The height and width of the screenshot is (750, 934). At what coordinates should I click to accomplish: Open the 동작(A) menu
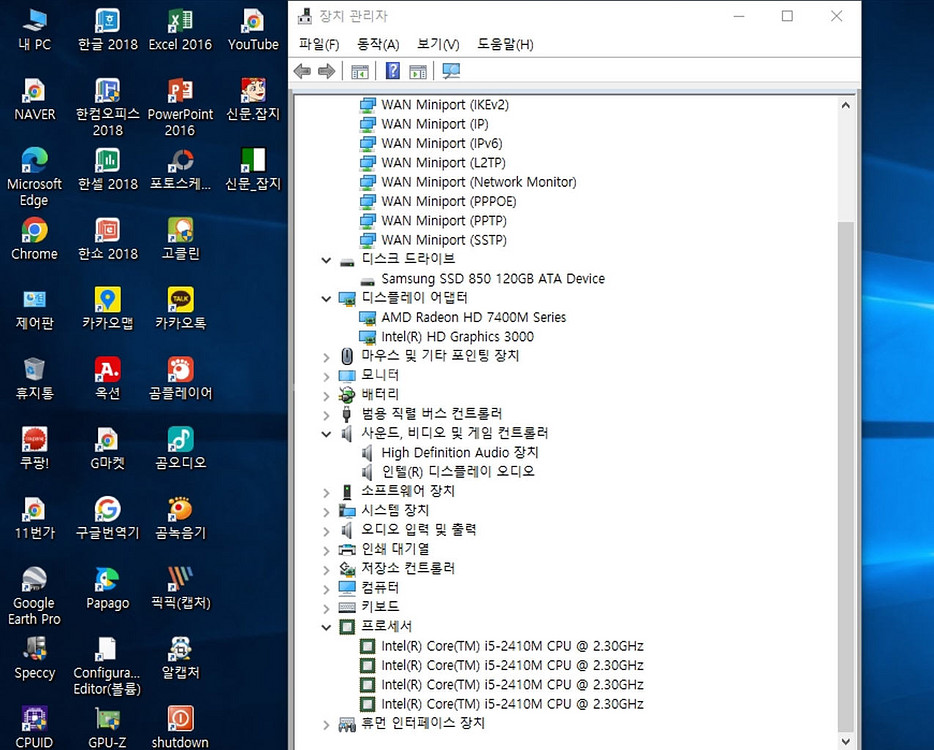378,44
